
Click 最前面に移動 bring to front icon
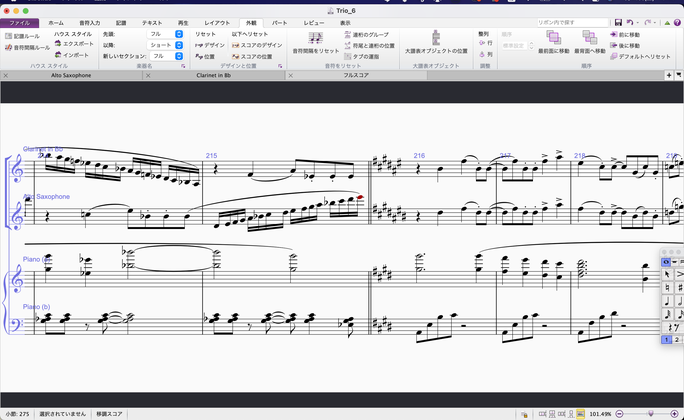click(554, 38)
